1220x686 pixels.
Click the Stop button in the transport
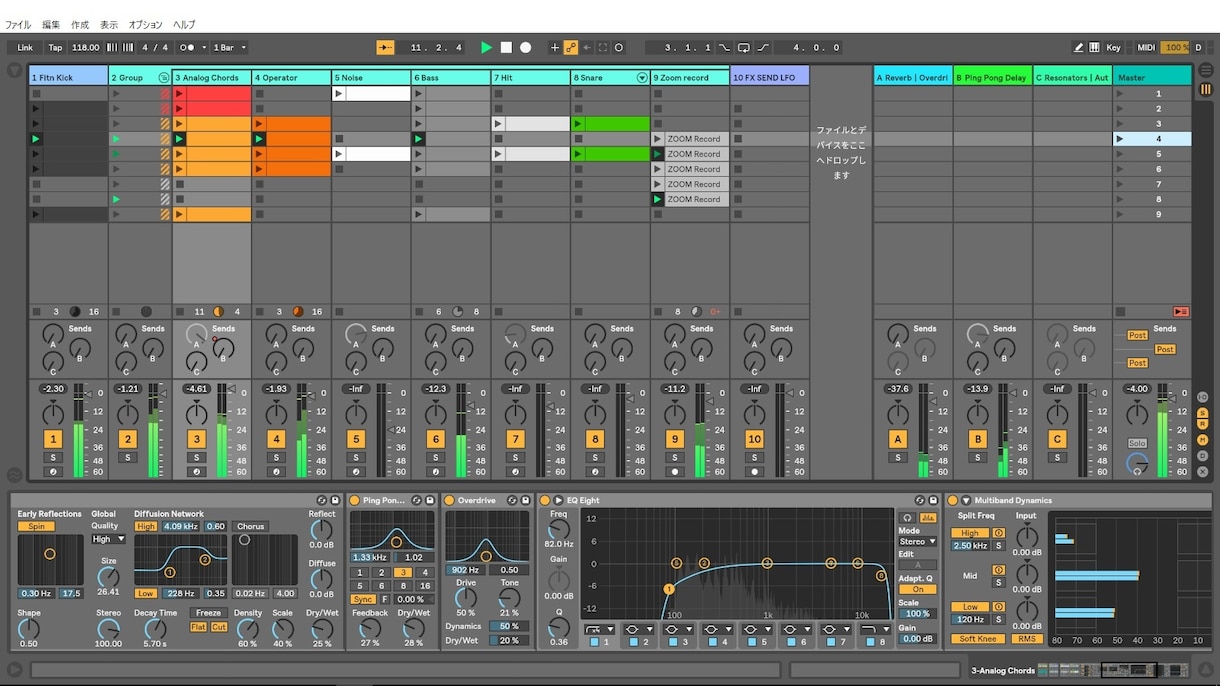point(506,47)
